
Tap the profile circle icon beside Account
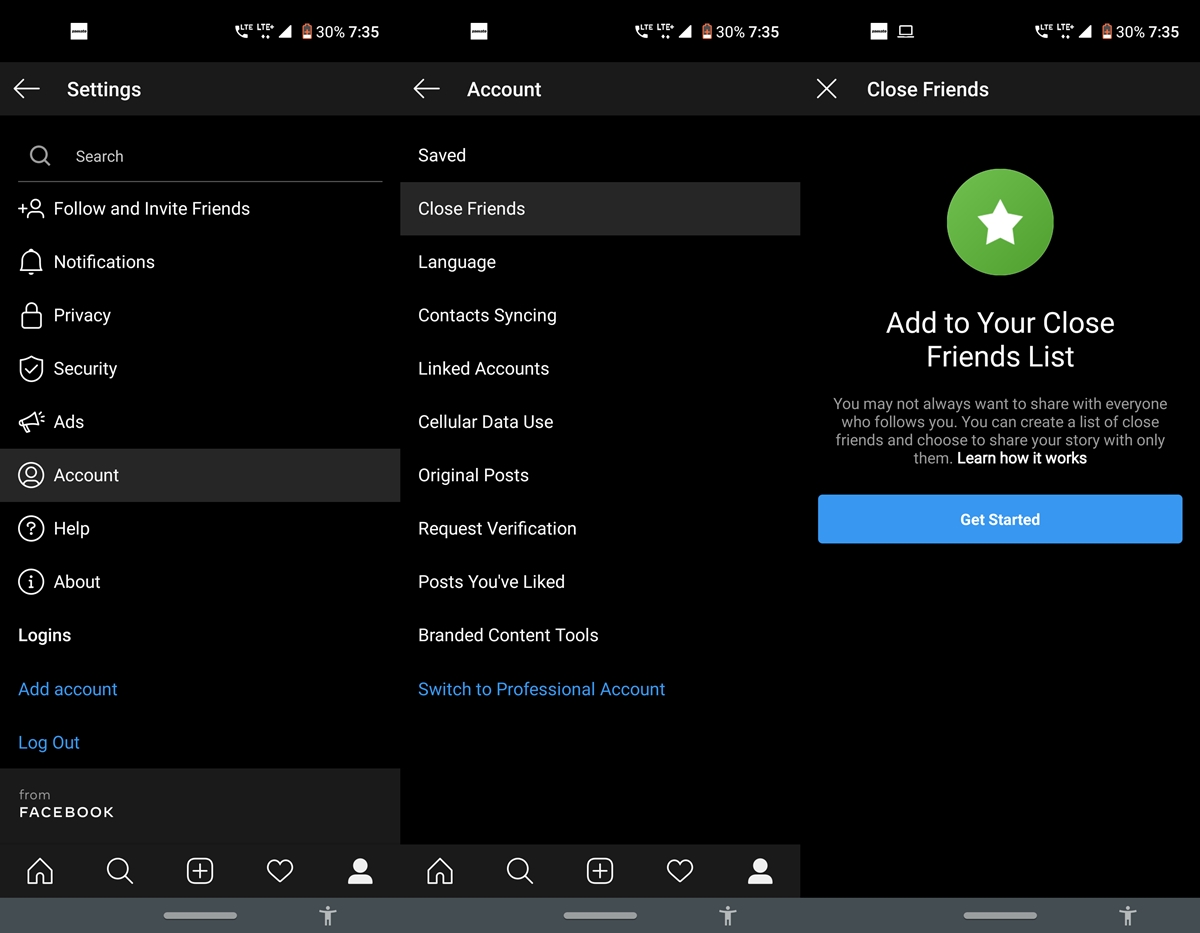tap(31, 475)
